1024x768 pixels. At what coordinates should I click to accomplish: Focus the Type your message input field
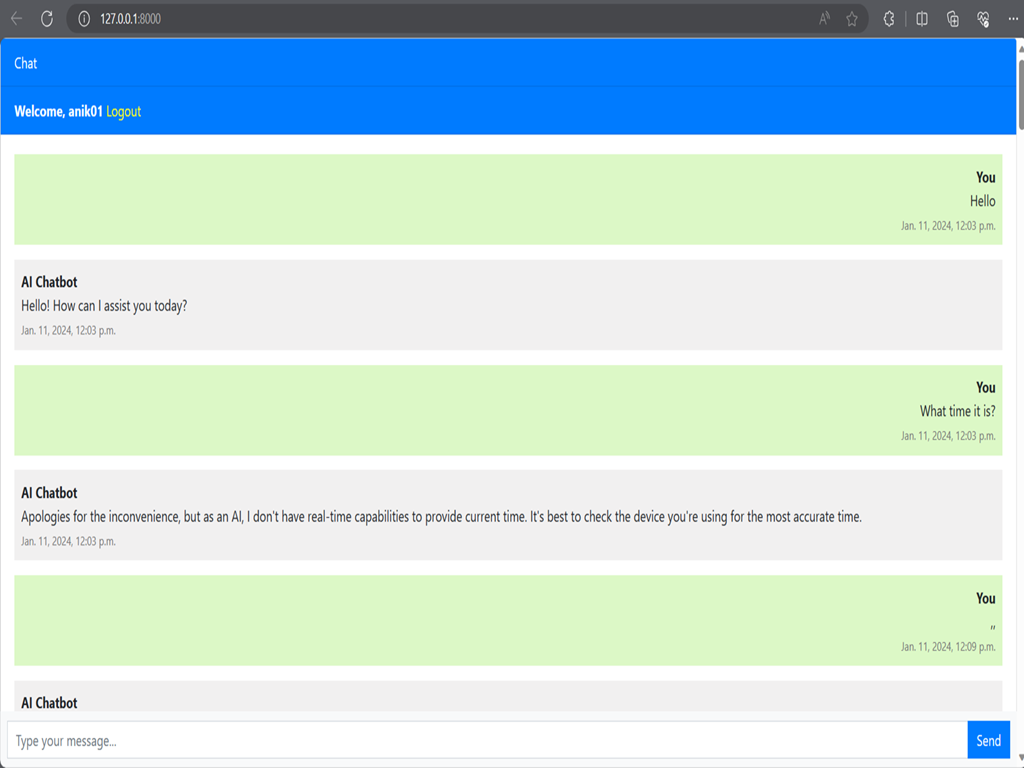(x=487, y=741)
